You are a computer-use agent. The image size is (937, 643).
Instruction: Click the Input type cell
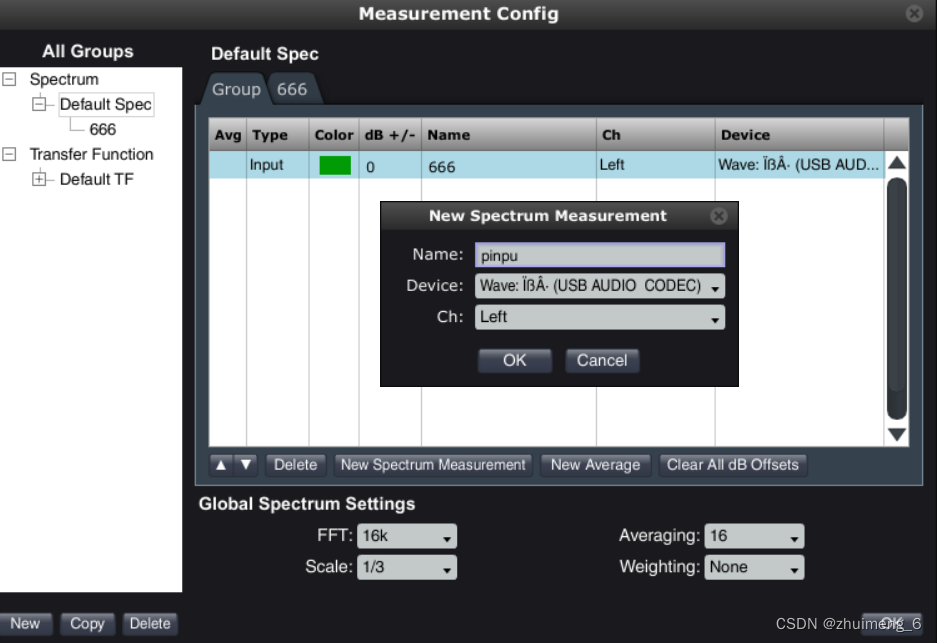coord(278,165)
